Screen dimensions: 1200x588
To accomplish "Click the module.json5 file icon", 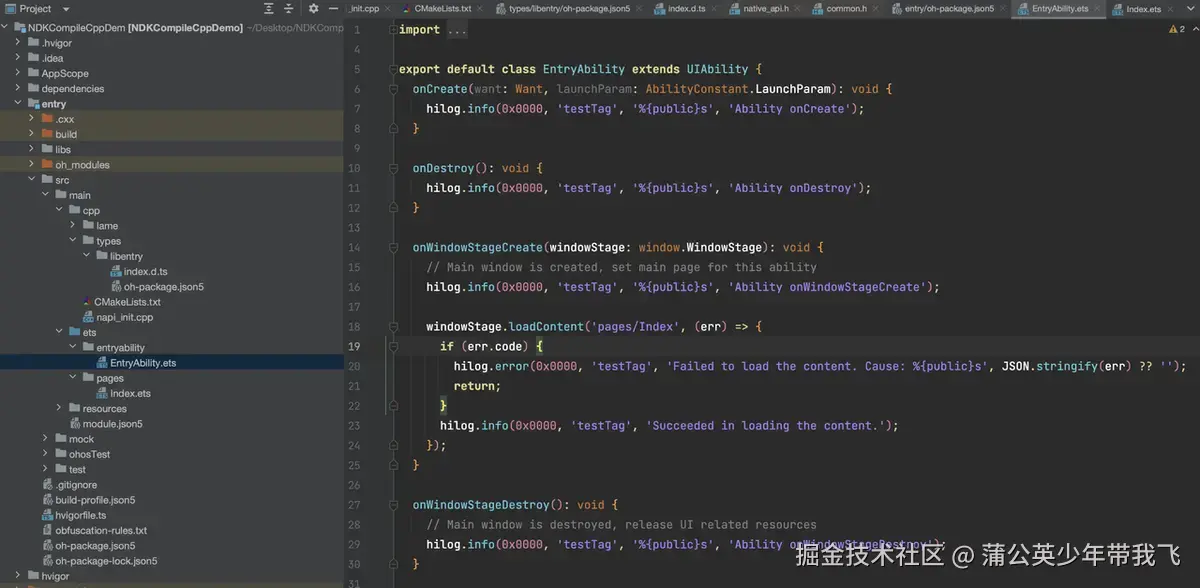I will coord(74,424).
